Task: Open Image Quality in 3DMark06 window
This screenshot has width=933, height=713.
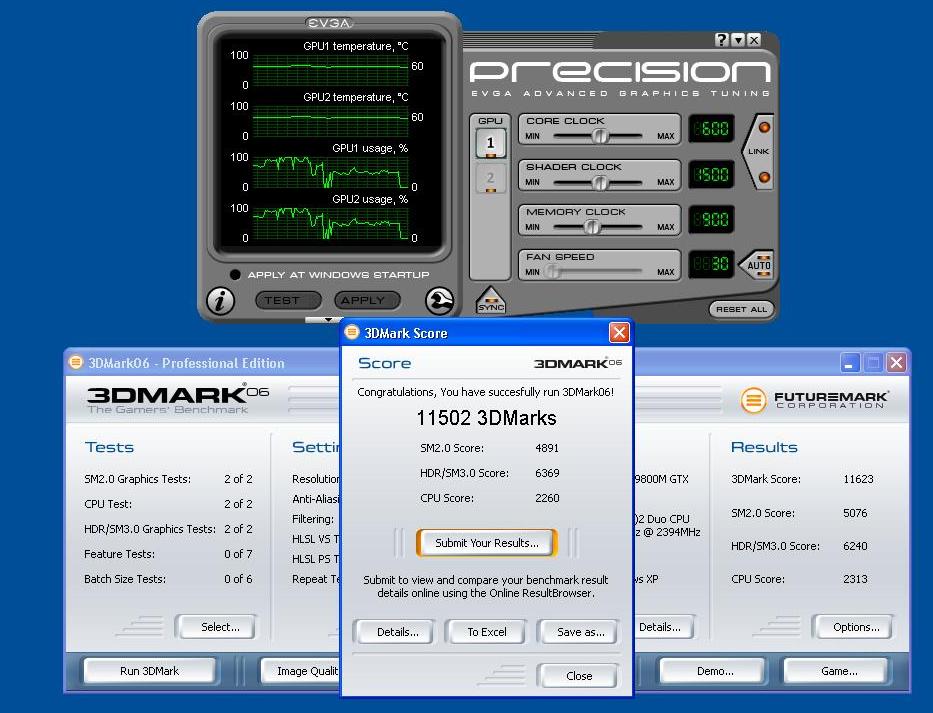Action: [x=301, y=671]
